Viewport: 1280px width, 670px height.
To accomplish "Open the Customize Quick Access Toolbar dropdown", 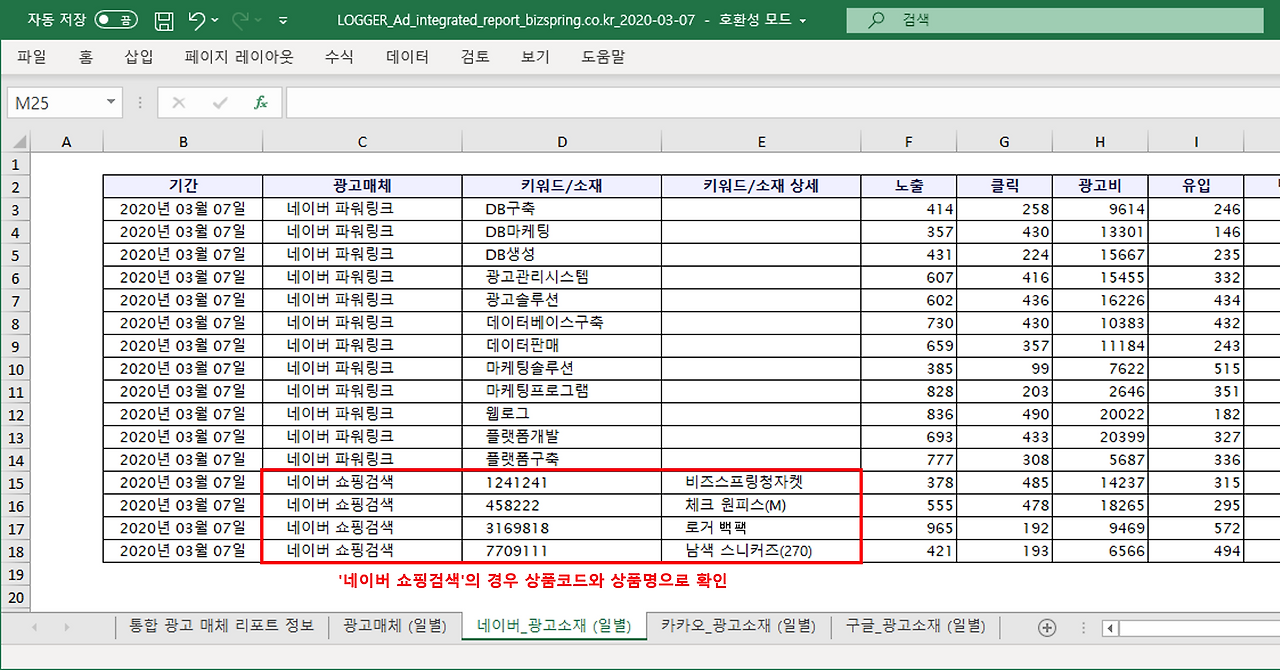I will coord(283,20).
